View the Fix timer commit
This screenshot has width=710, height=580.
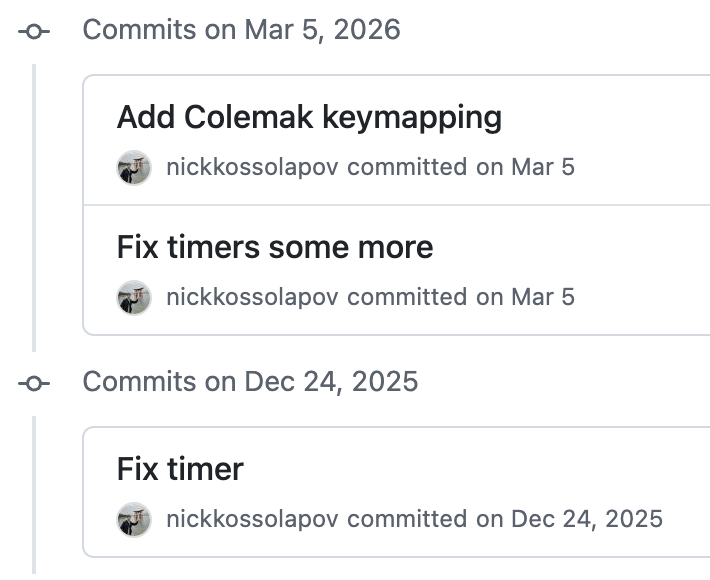[x=180, y=469]
